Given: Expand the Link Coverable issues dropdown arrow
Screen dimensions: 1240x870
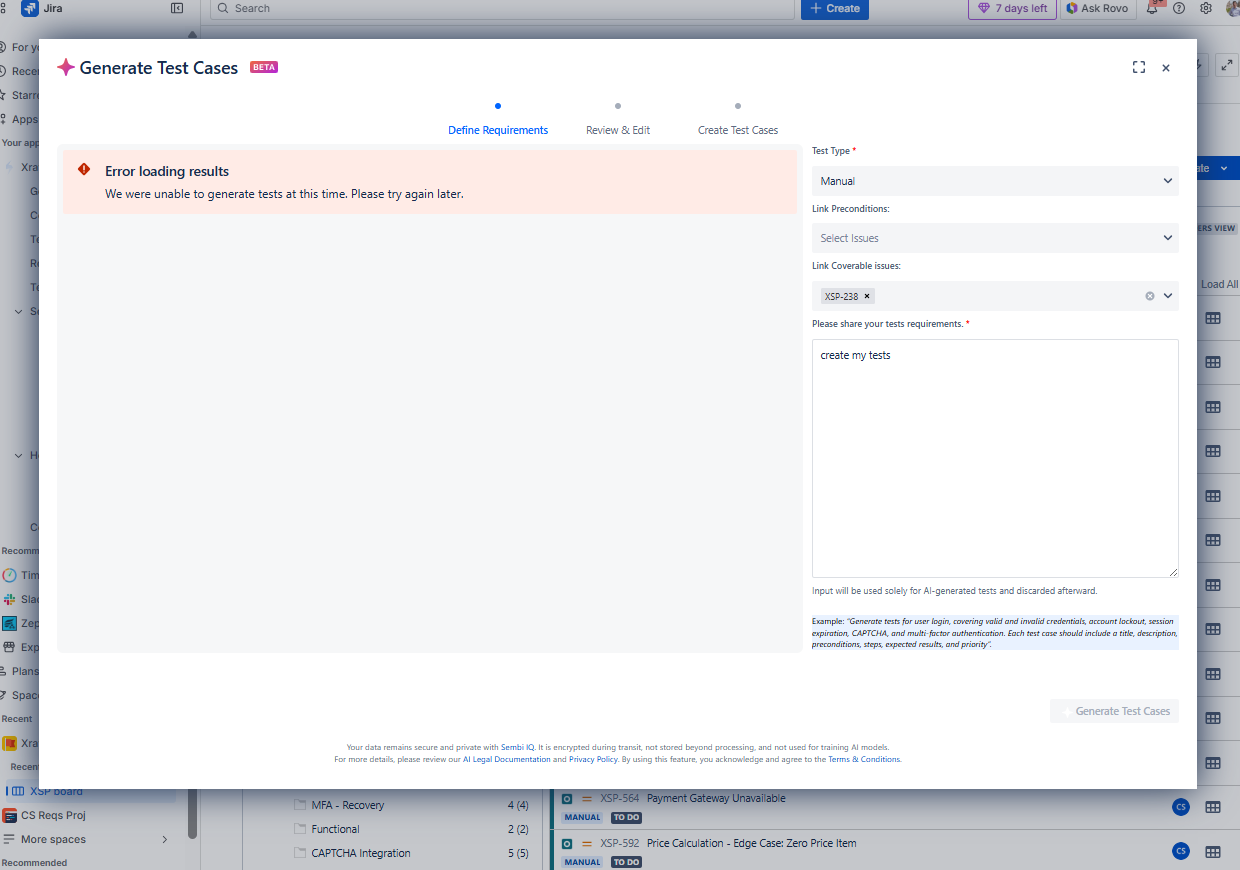Looking at the screenshot, I should coord(1168,296).
